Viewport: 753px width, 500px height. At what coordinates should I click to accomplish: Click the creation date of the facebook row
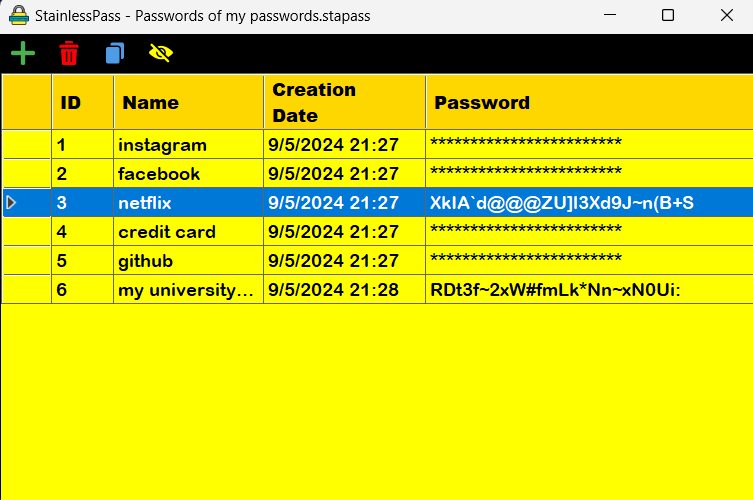[x=344, y=173]
